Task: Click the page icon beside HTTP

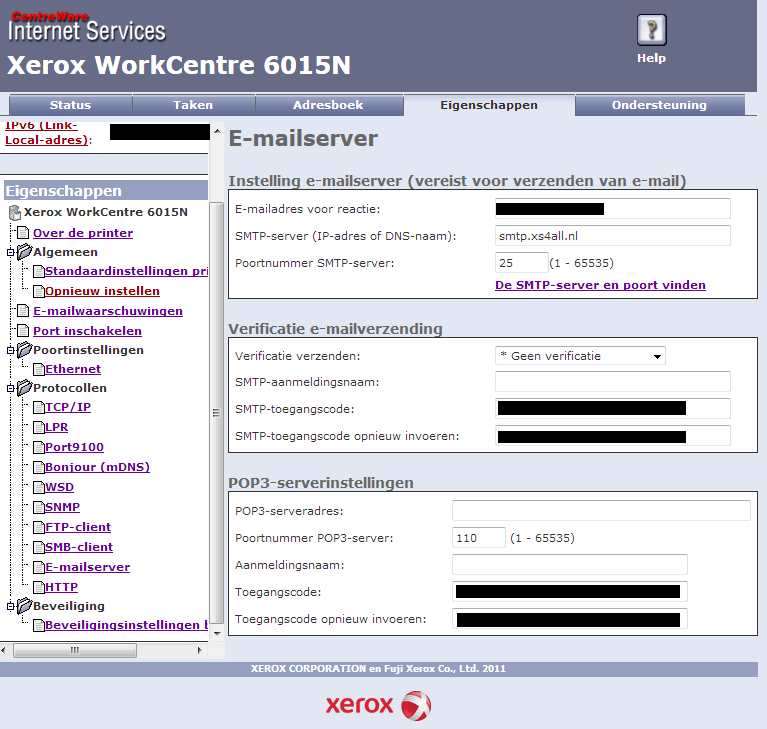Action: point(39,587)
